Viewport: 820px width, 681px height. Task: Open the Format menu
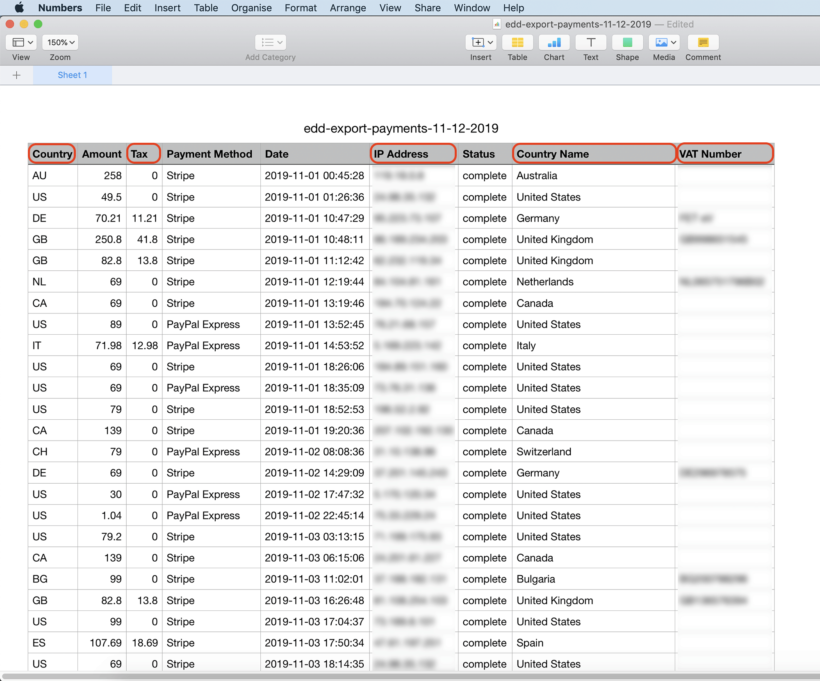[x=300, y=8]
